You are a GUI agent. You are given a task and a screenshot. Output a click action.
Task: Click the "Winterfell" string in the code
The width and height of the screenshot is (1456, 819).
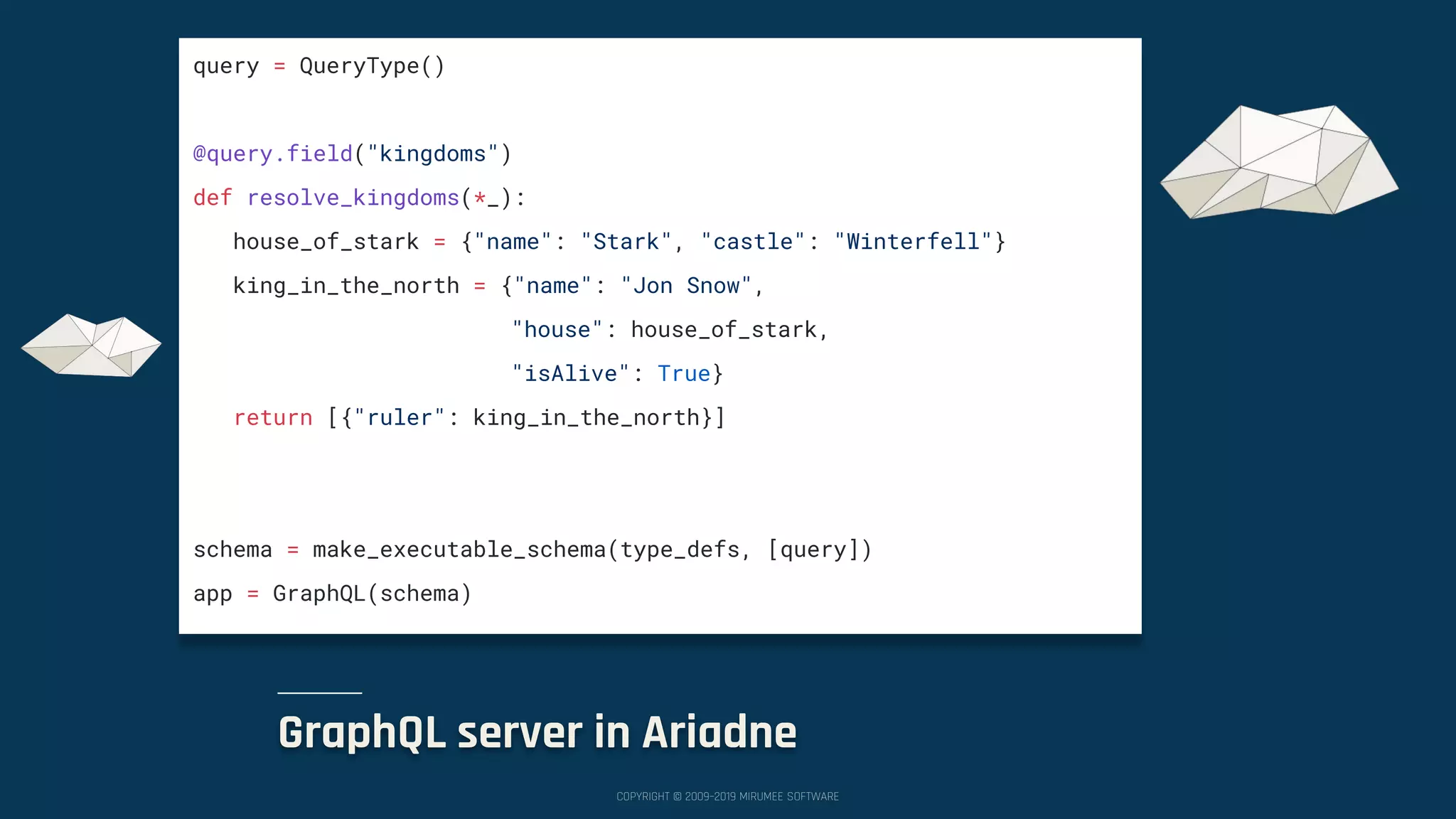click(913, 242)
